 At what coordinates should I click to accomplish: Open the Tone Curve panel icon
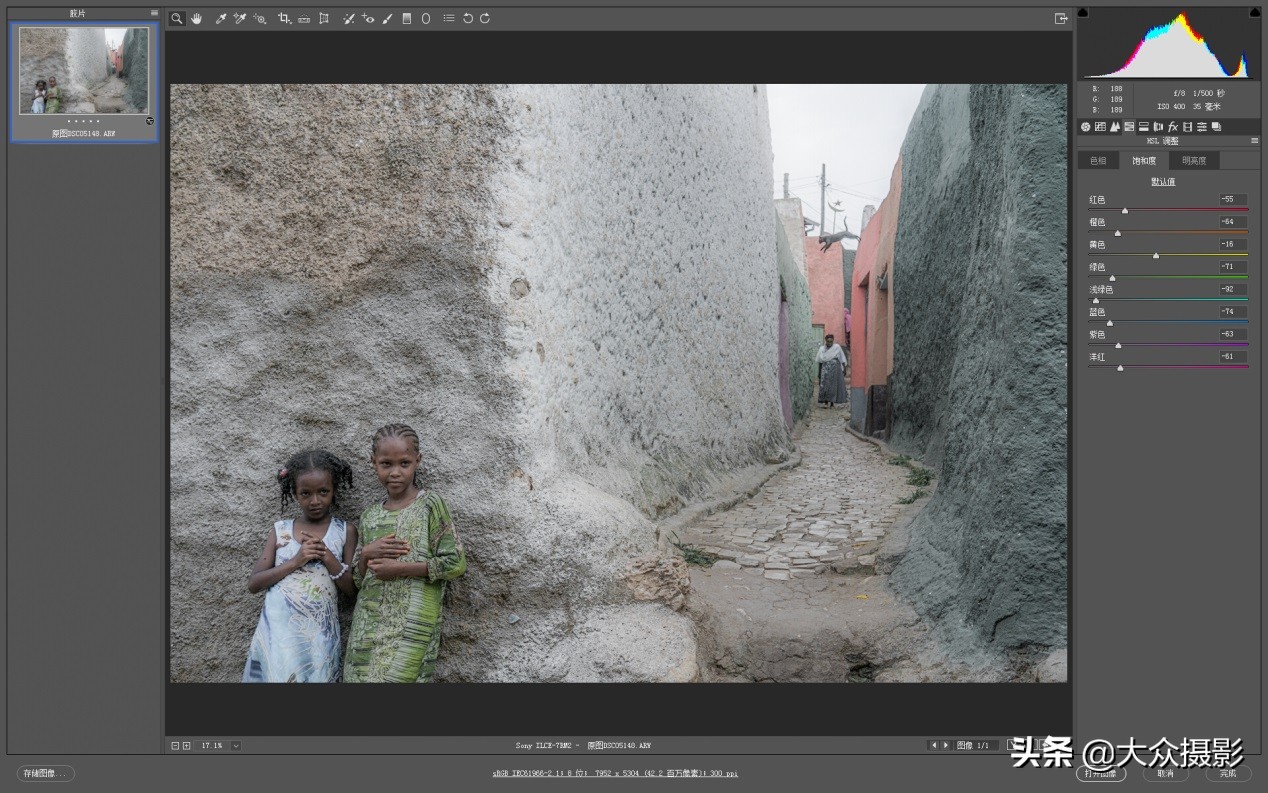(x=1100, y=127)
